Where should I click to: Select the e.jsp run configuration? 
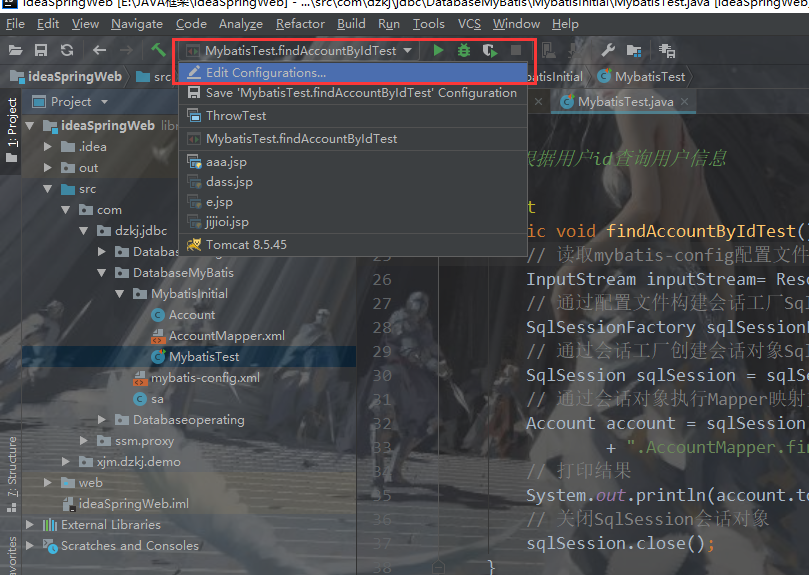point(353,202)
